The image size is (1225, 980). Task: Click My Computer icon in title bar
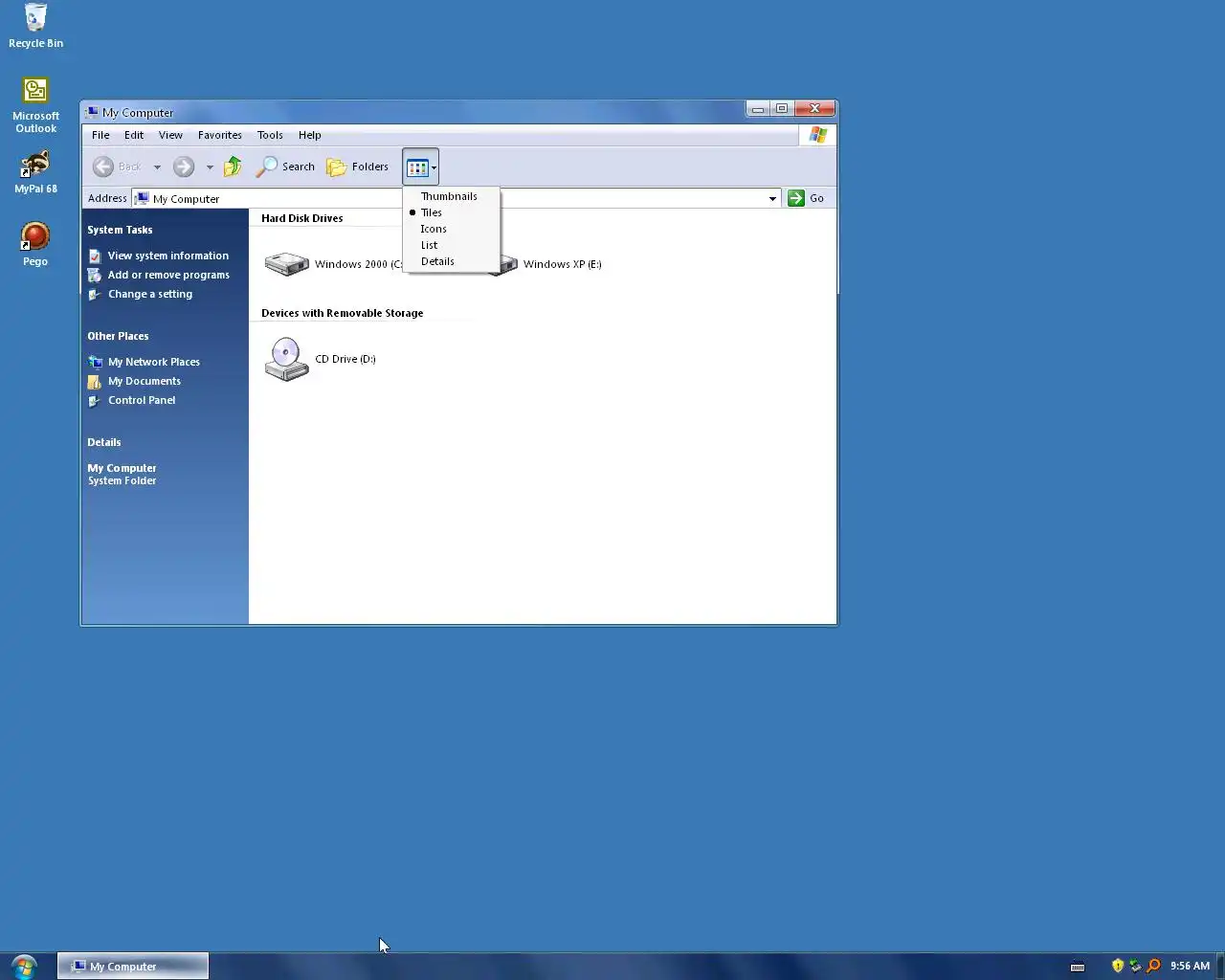92,112
